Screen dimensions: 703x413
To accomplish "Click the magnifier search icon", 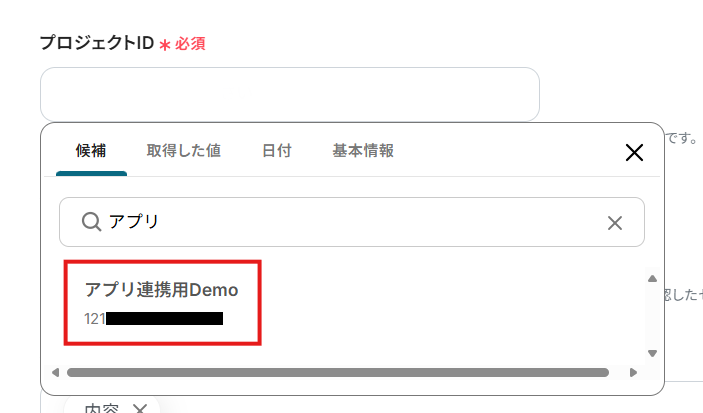I will pyautogui.click(x=91, y=222).
